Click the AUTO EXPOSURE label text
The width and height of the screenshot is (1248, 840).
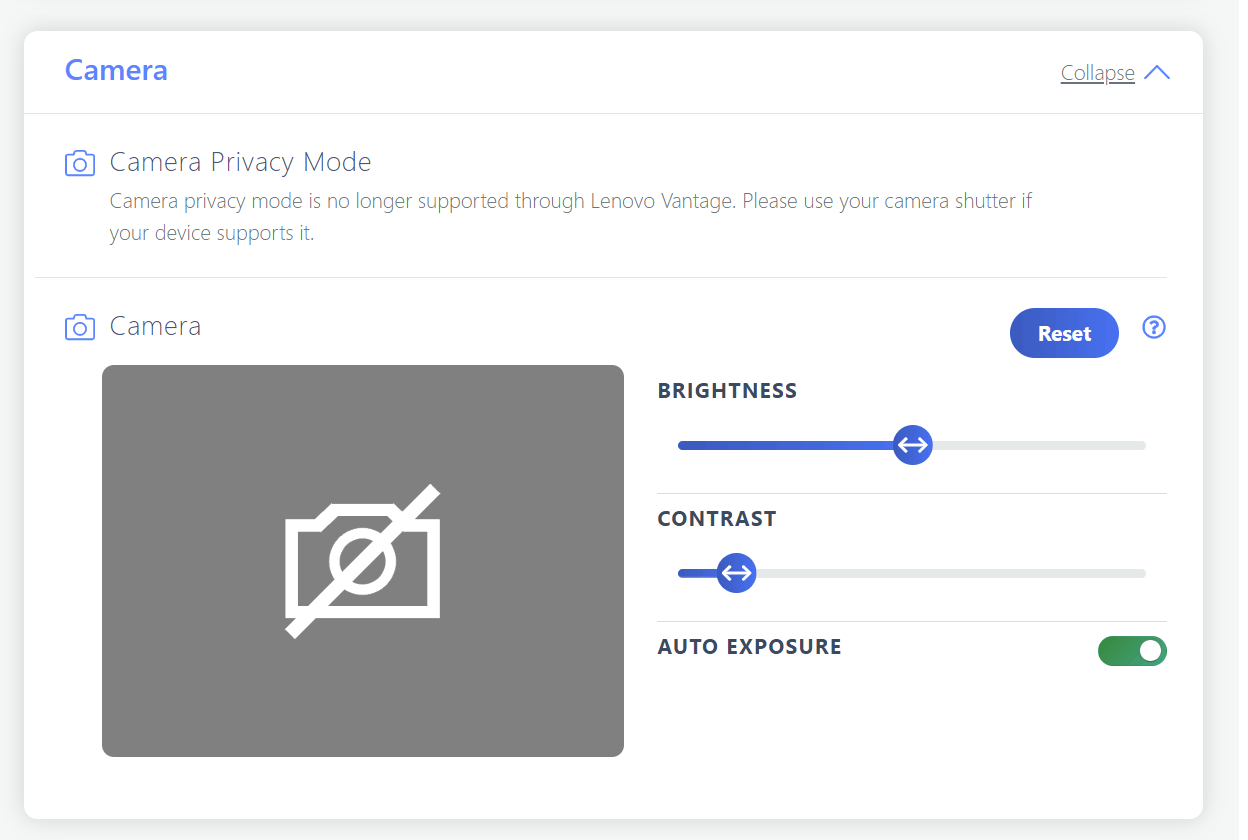point(749,647)
